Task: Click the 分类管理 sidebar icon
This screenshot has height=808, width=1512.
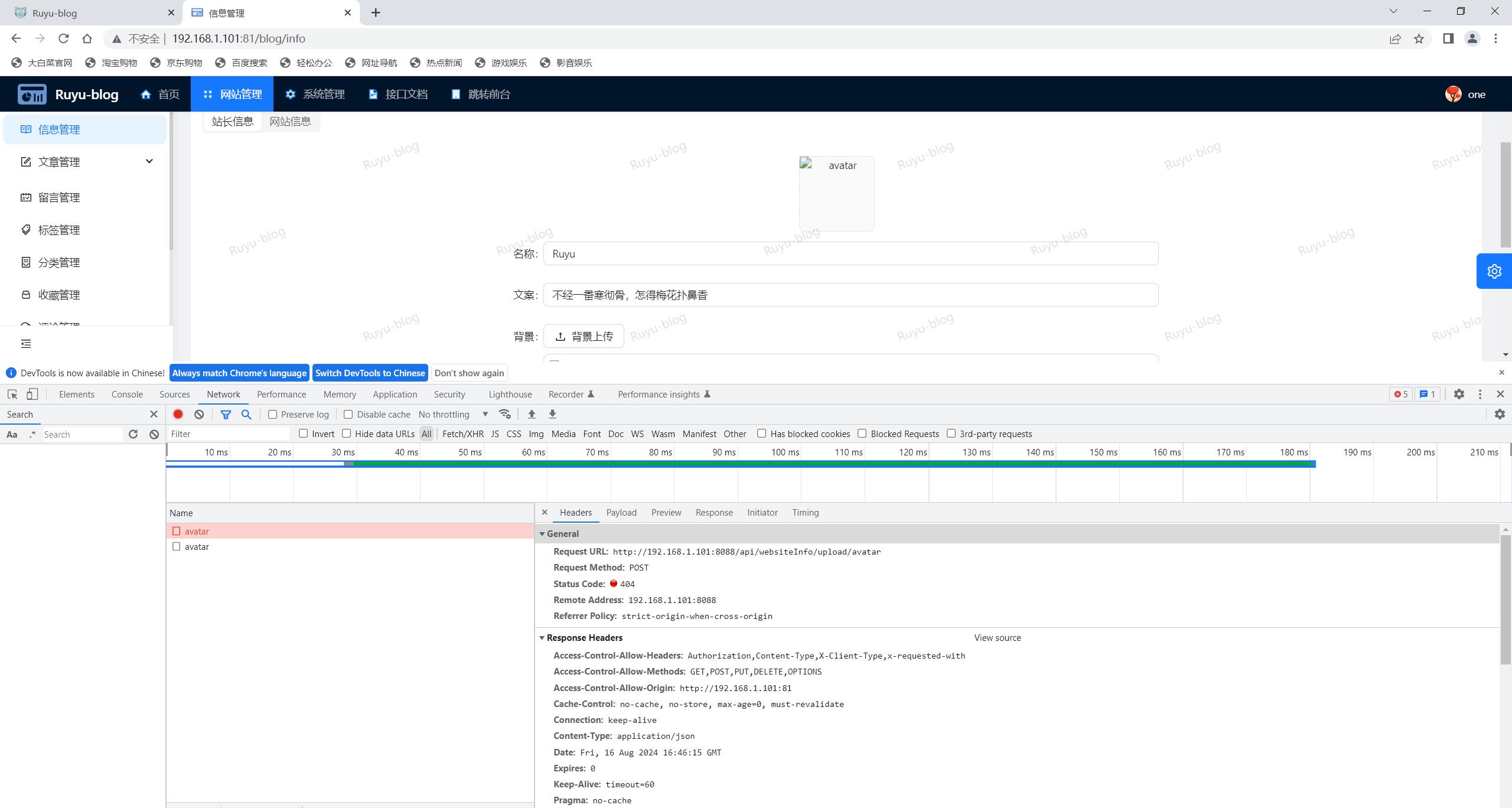Action: click(26, 263)
